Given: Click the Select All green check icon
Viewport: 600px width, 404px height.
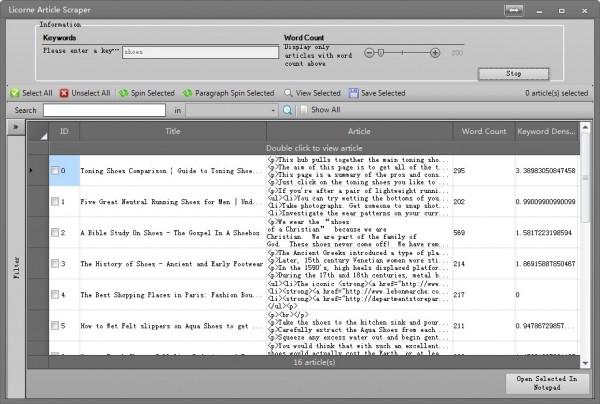Looking at the screenshot, I should tap(15, 93).
